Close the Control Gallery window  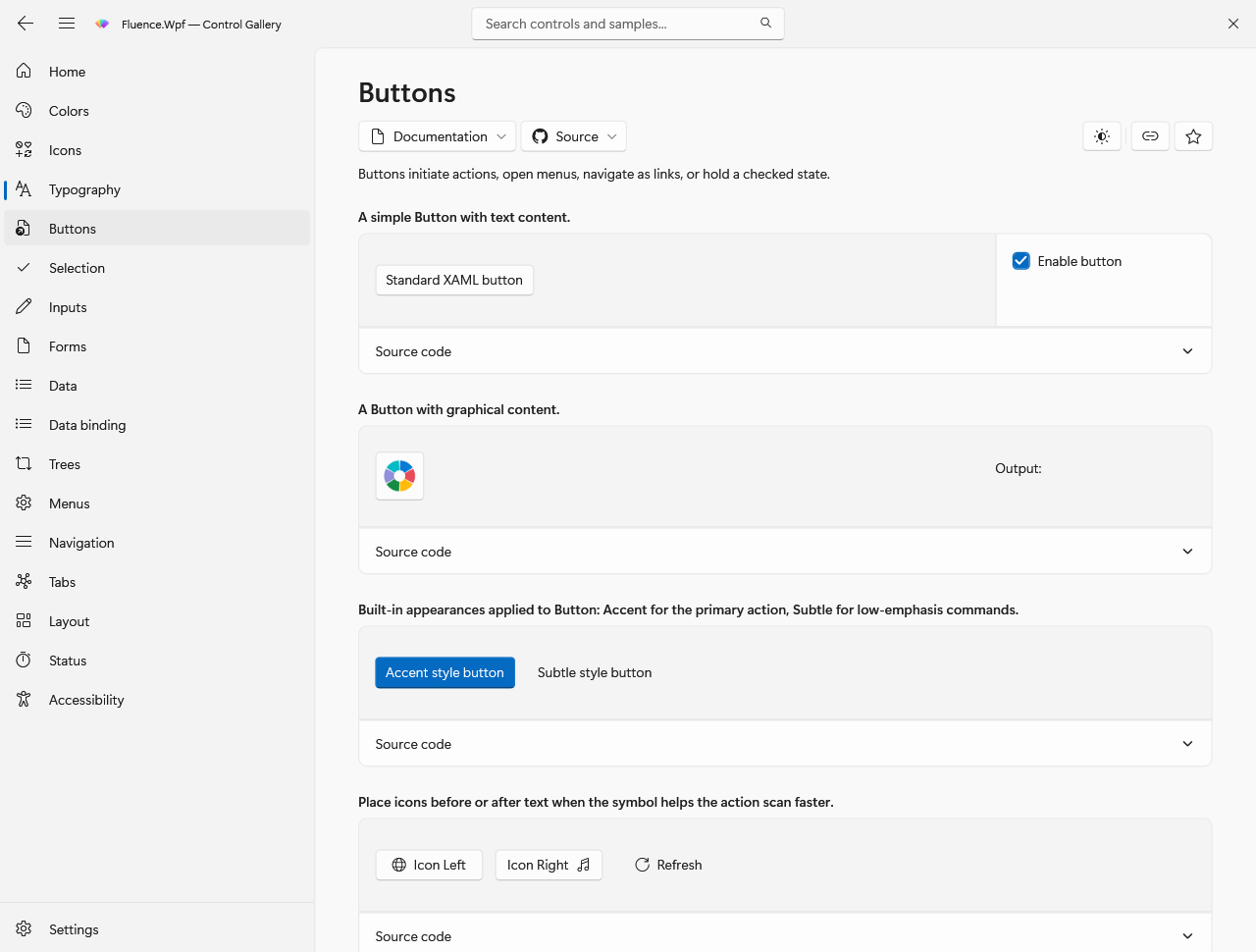pyautogui.click(x=1233, y=24)
